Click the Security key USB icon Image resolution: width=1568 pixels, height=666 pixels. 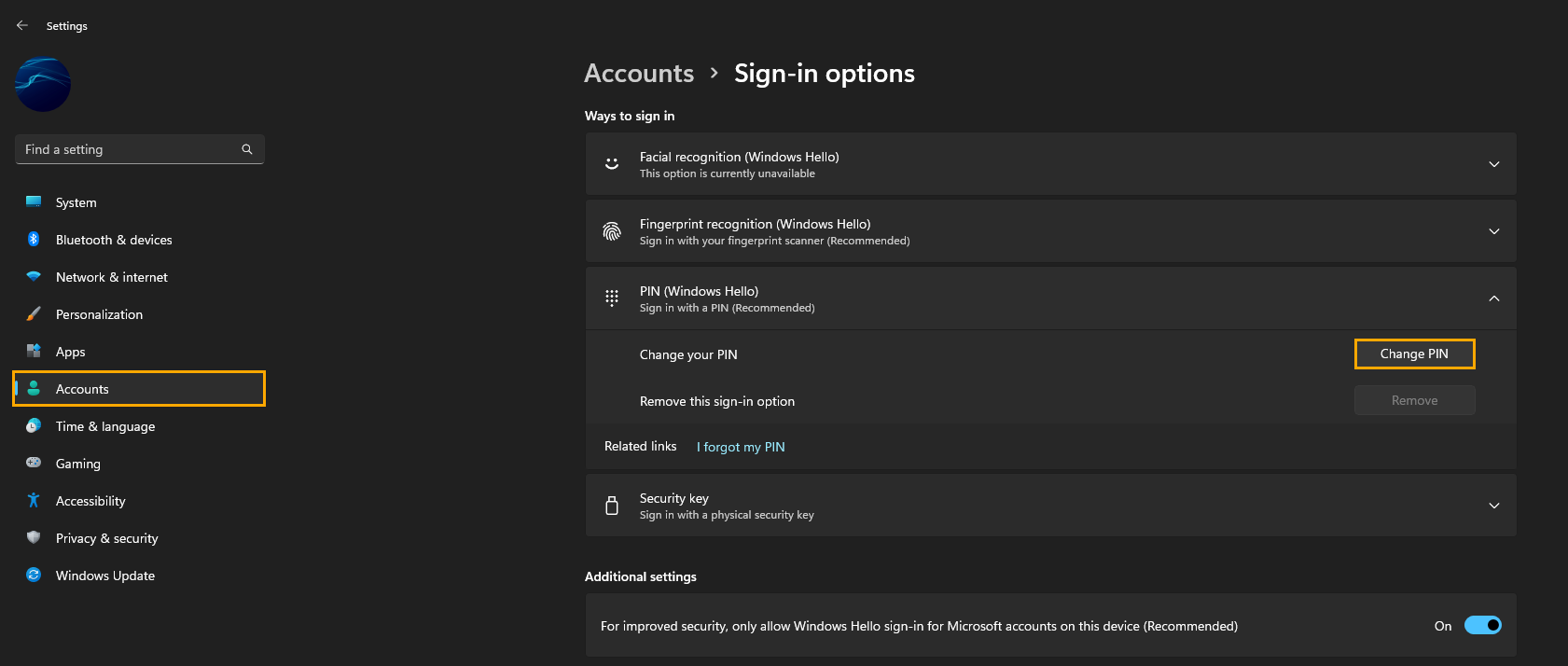pos(612,506)
